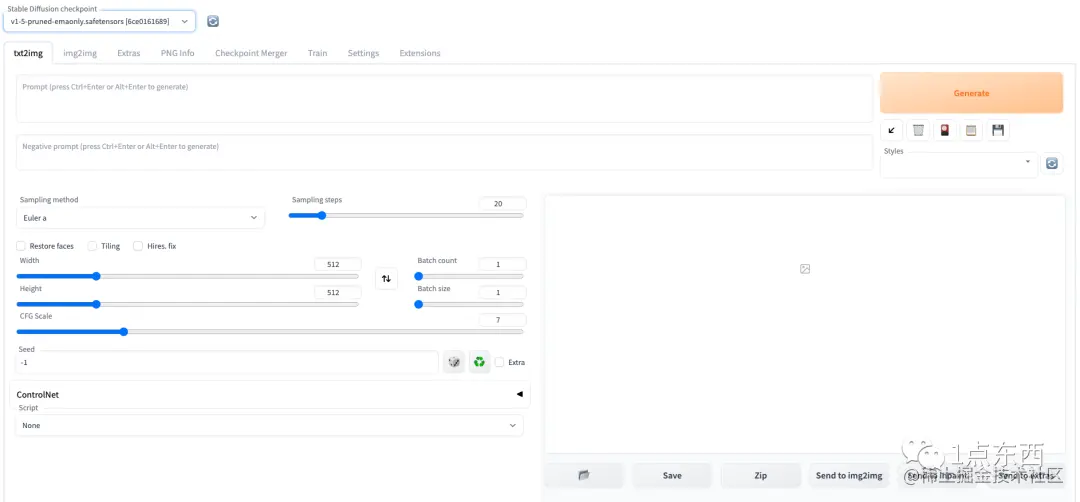Open the PNG Info tab
This screenshot has height=502, width=1080.
pyautogui.click(x=178, y=53)
